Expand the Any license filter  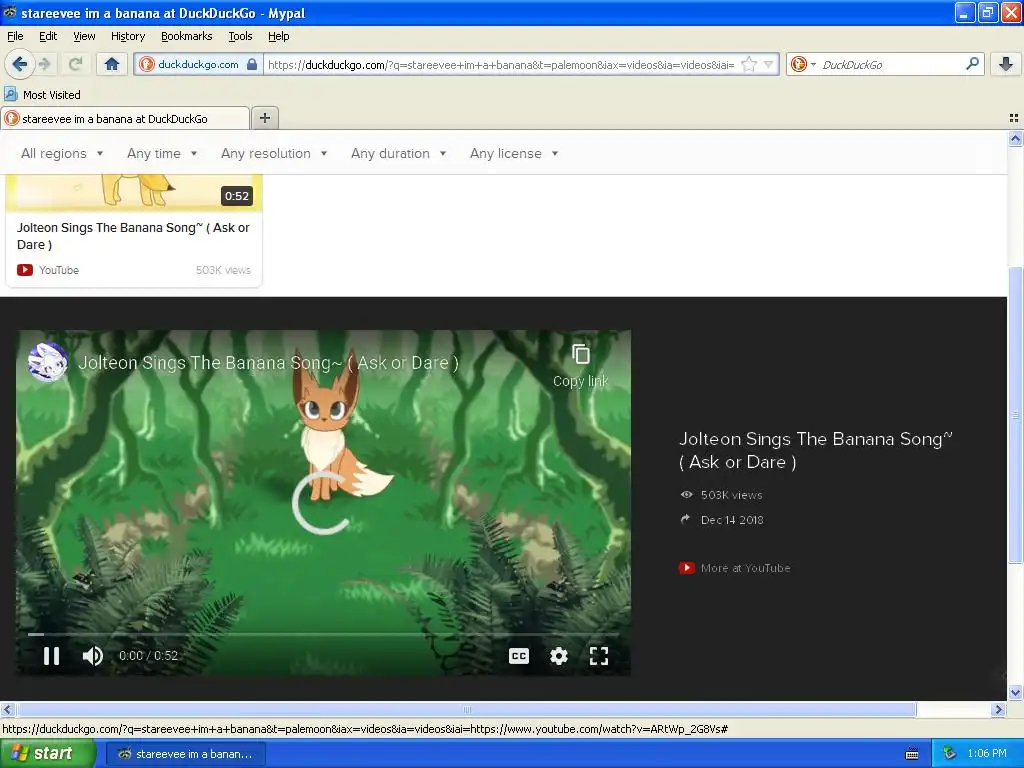pyautogui.click(x=514, y=153)
